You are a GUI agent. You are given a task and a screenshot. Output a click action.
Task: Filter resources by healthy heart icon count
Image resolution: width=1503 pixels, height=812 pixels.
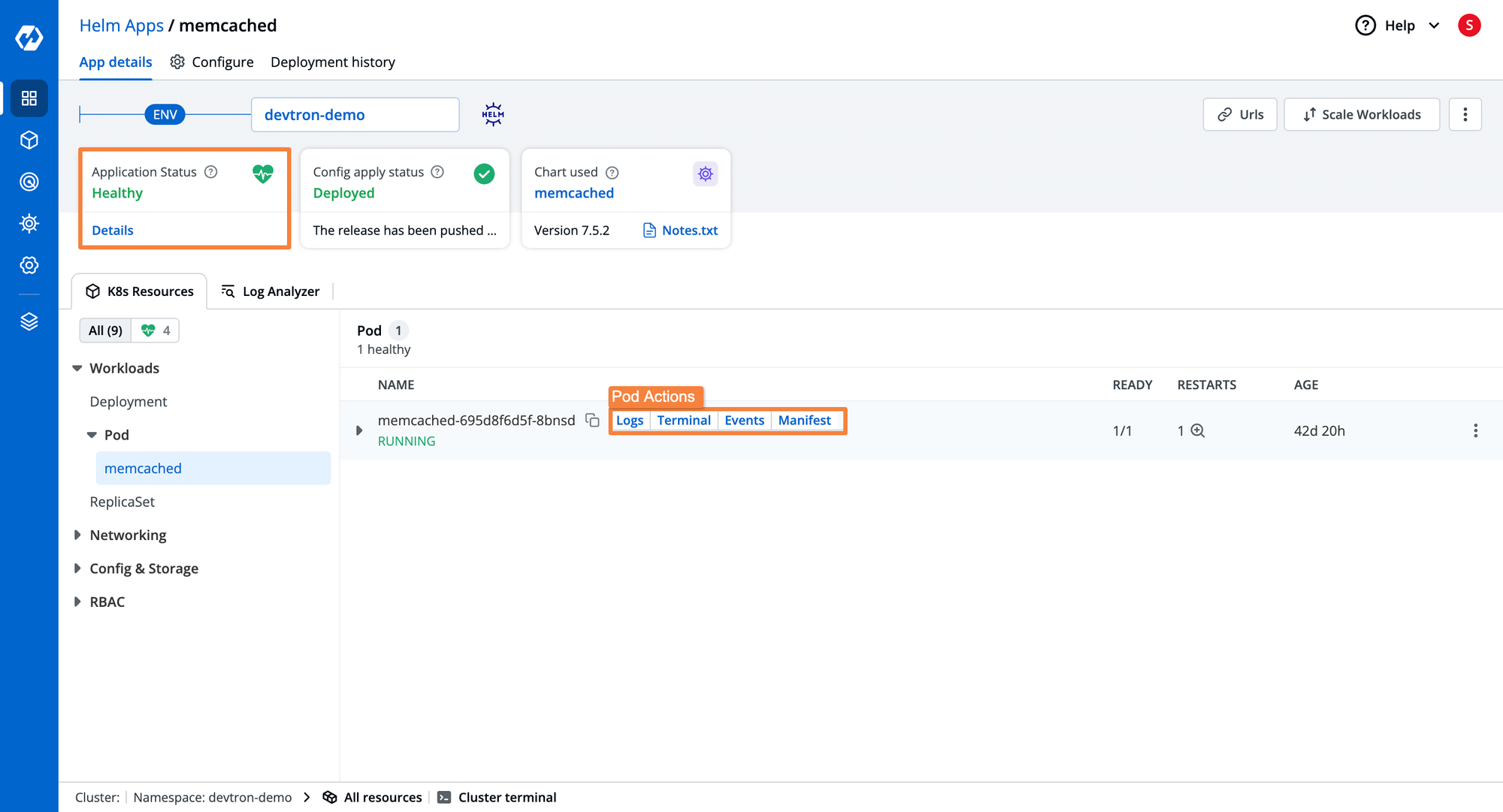156,331
